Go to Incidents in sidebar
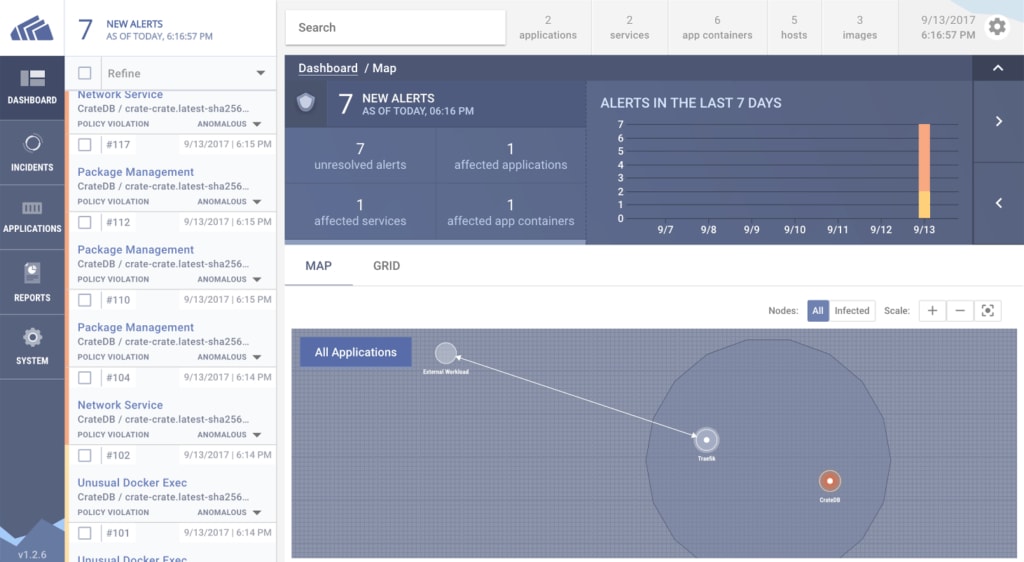This screenshot has width=1024, height=562. coord(32,153)
